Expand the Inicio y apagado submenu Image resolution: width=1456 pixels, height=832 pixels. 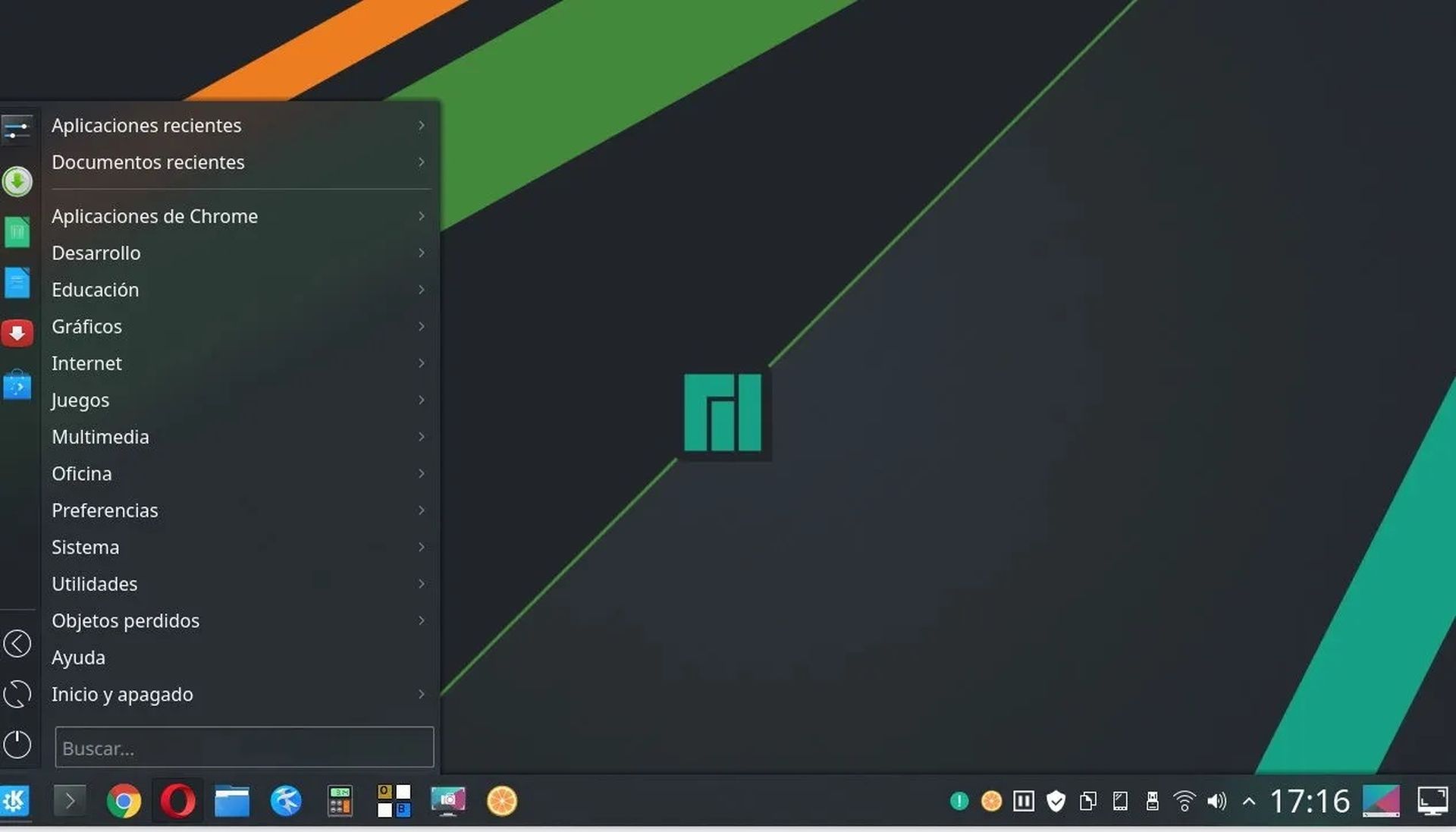click(x=122, y=694)
